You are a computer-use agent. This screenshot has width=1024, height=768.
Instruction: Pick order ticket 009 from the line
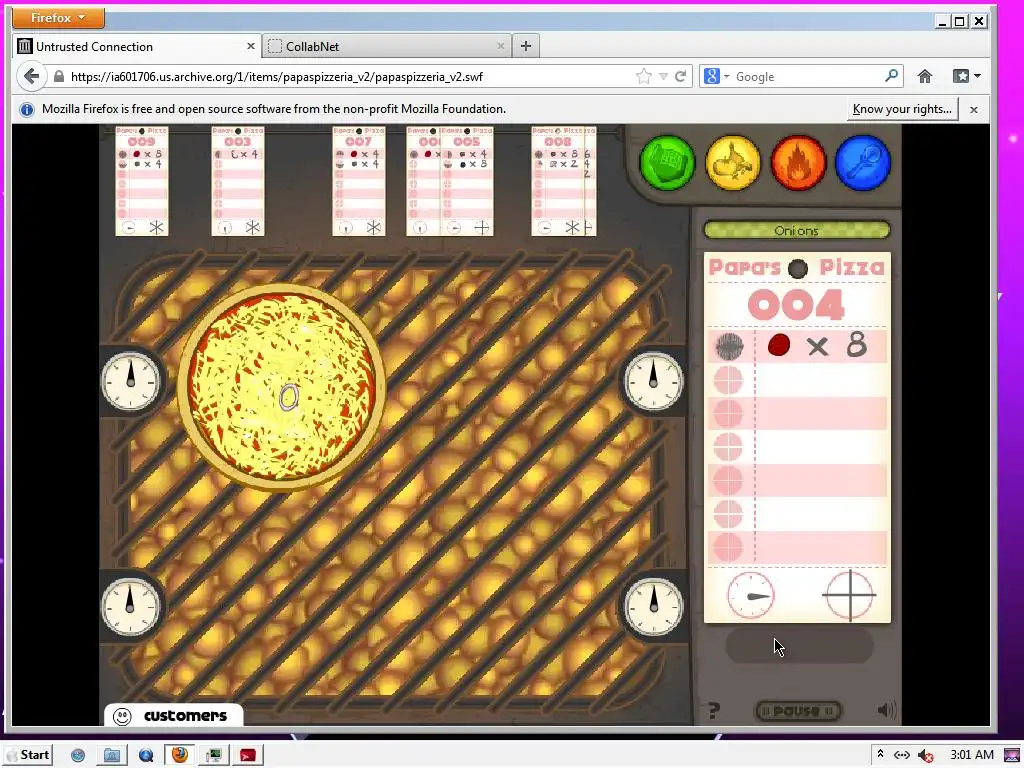coord(142,181)
